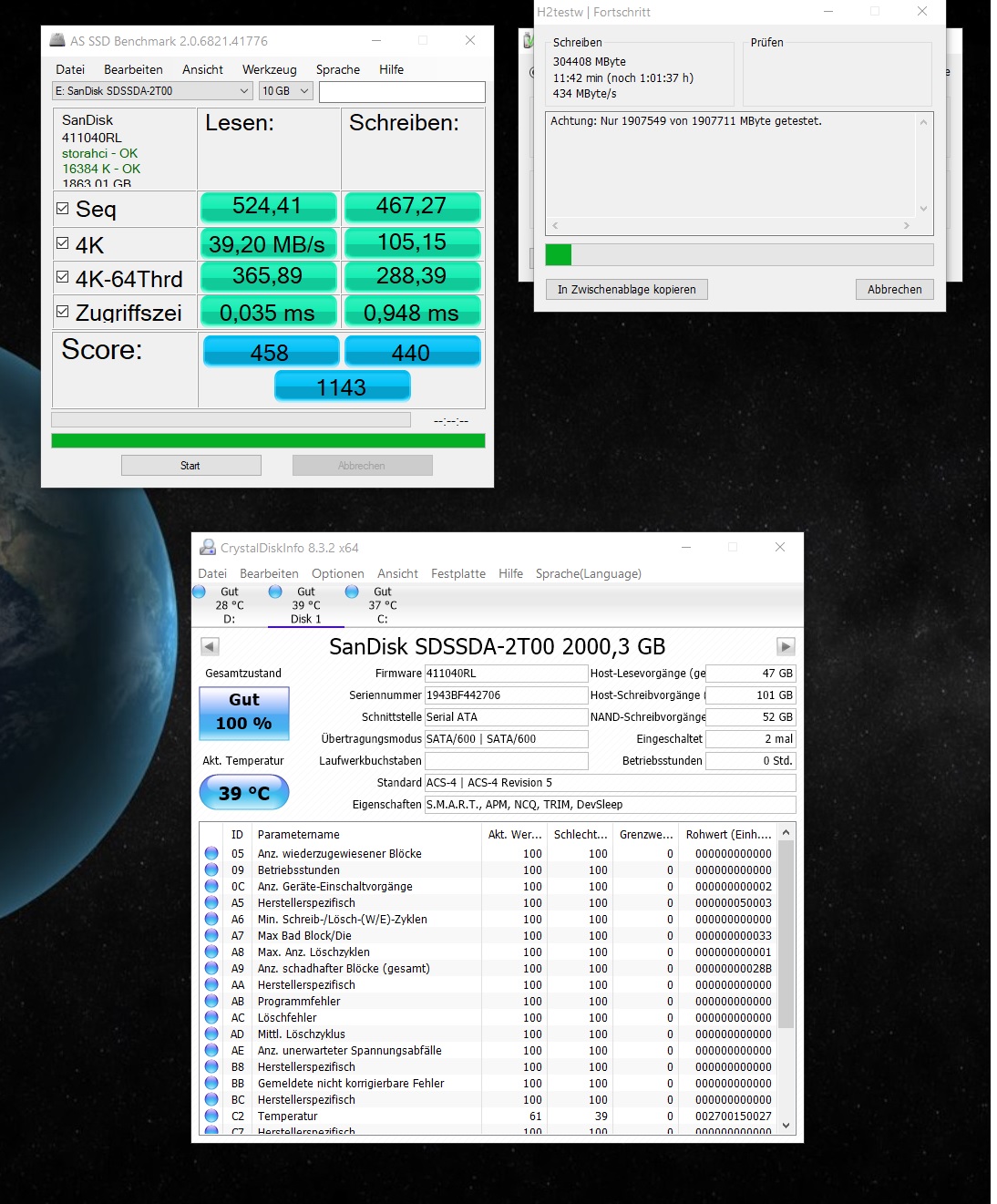The height and width of the screenshot is (1204, 997).
Task: Click the read score 458 button
Action: 271,352
